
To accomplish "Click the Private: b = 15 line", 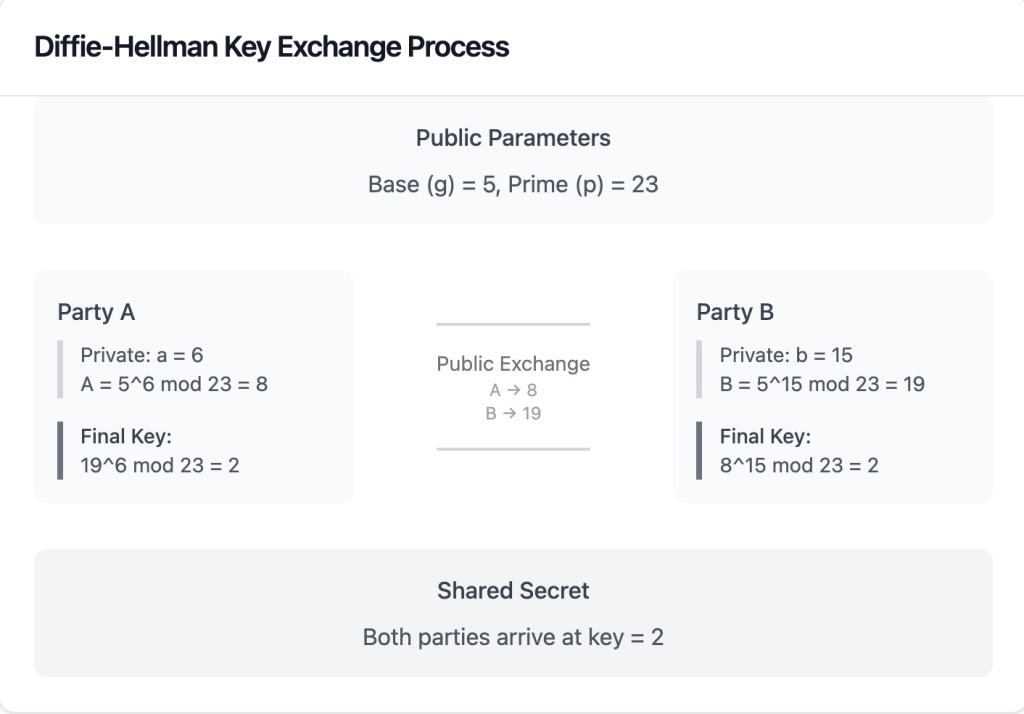I will click(x=786, y=355).
